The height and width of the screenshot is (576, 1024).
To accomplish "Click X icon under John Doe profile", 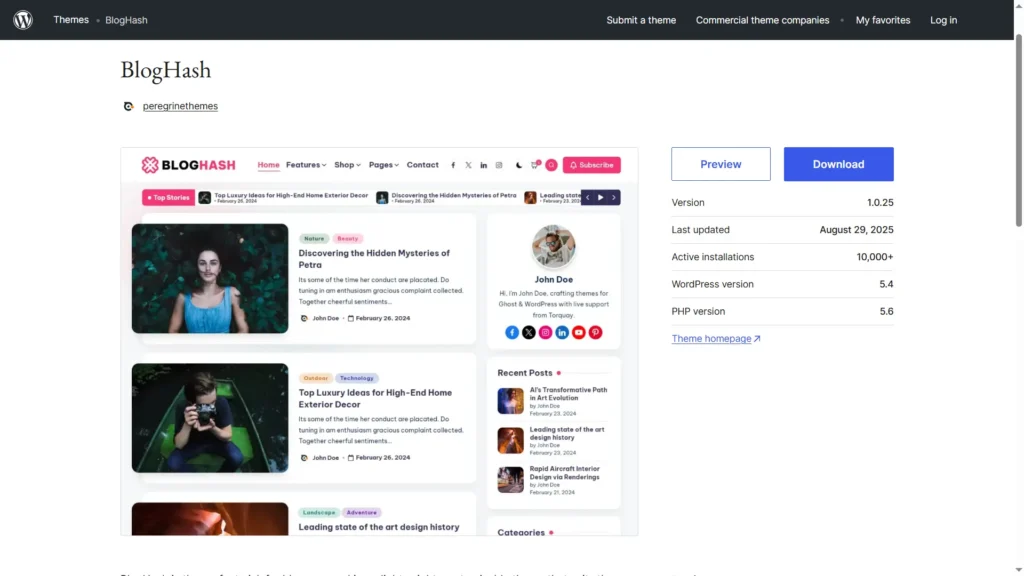I will coord(528,332).
